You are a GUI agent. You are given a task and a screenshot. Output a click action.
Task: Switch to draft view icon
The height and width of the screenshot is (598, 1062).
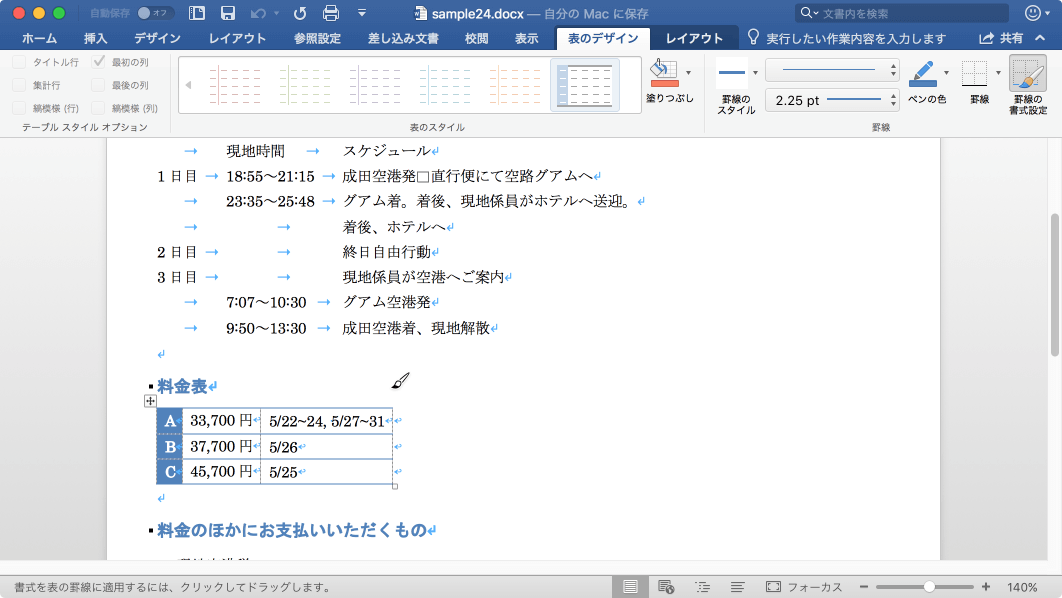(x=738, y=587)
